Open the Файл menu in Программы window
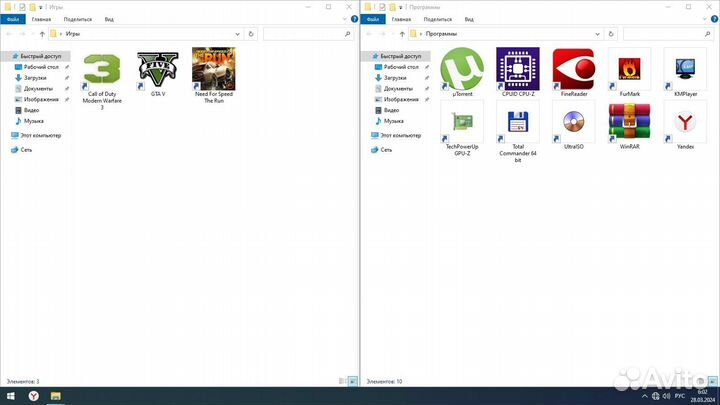Image resolution: width=720 pixels, height=405 pixels. [x=373, y=19]
